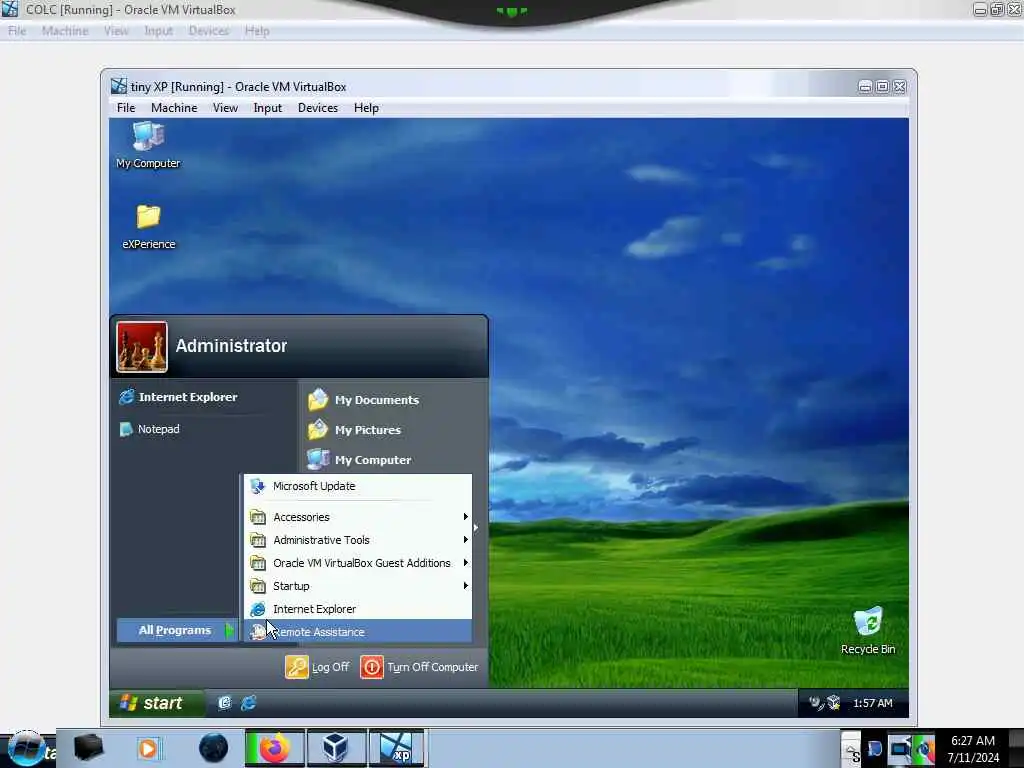The width and height of the screenshot is (1024, 768).
Task: Open View menu in tiny XP window
Action: click(x=225, y=108)
